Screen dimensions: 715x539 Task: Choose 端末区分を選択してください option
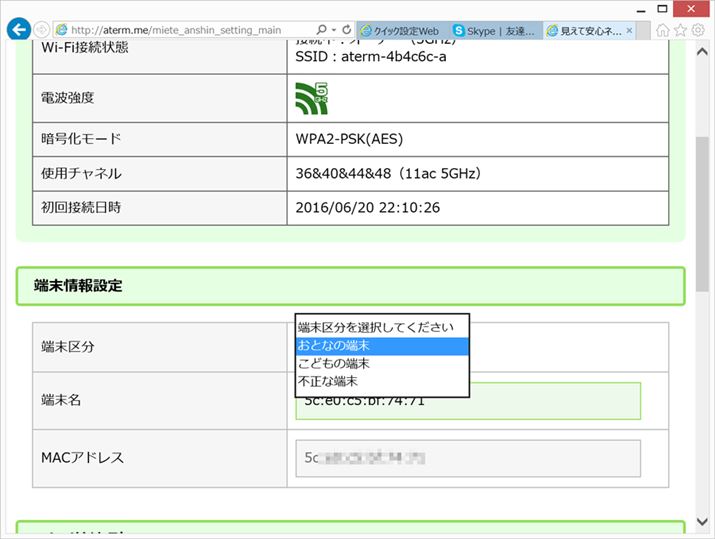pos(382,327)
